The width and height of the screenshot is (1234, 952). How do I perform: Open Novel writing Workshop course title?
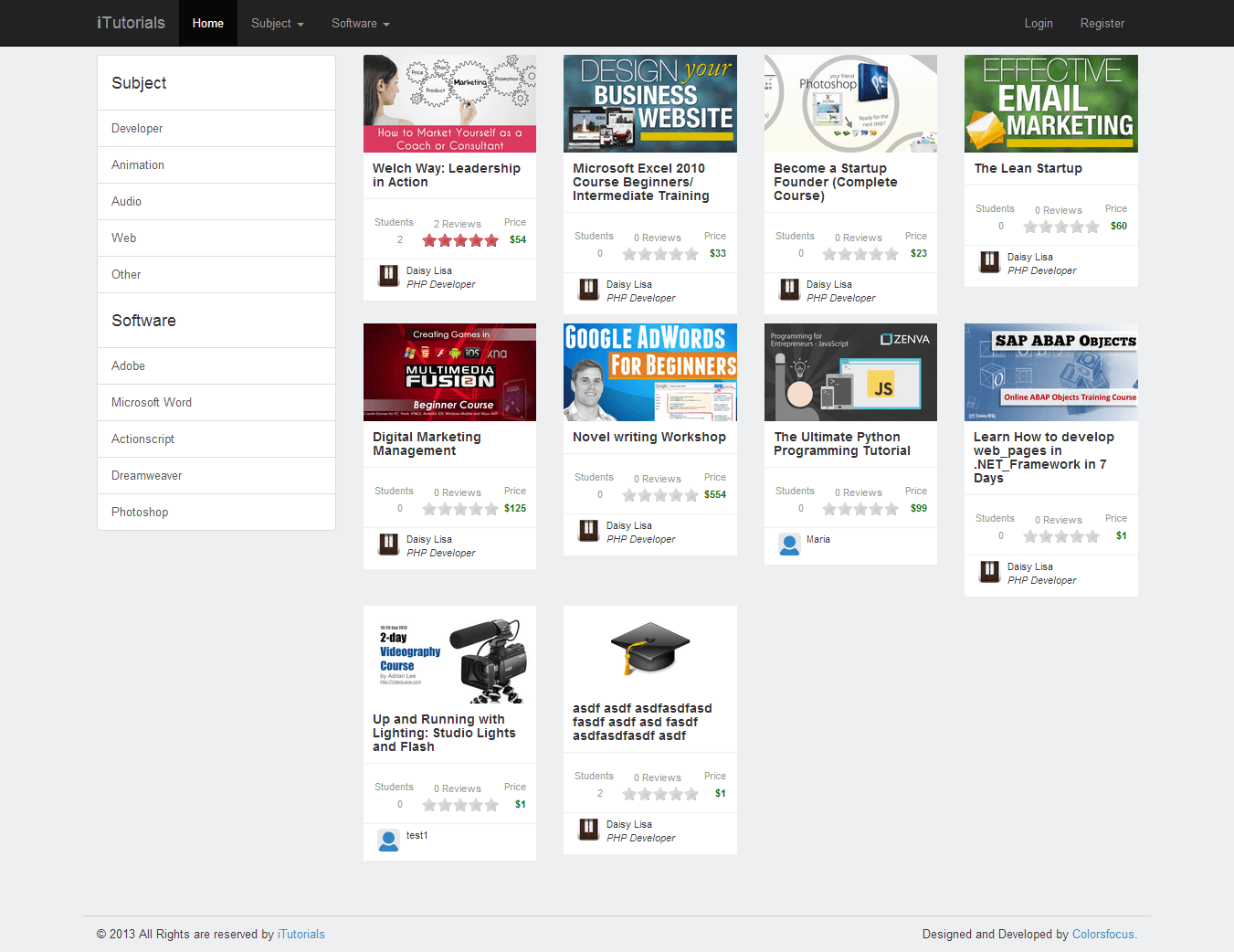[x=649, y=437]
